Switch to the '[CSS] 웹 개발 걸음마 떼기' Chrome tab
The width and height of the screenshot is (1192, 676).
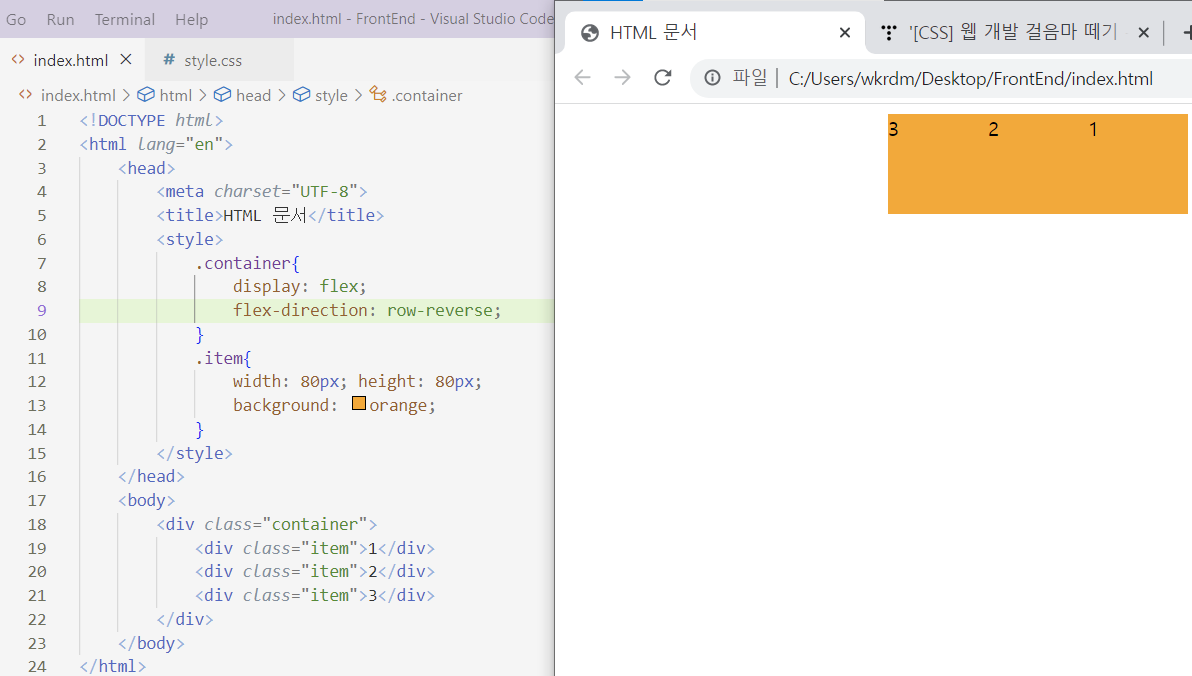(1013, 33)
